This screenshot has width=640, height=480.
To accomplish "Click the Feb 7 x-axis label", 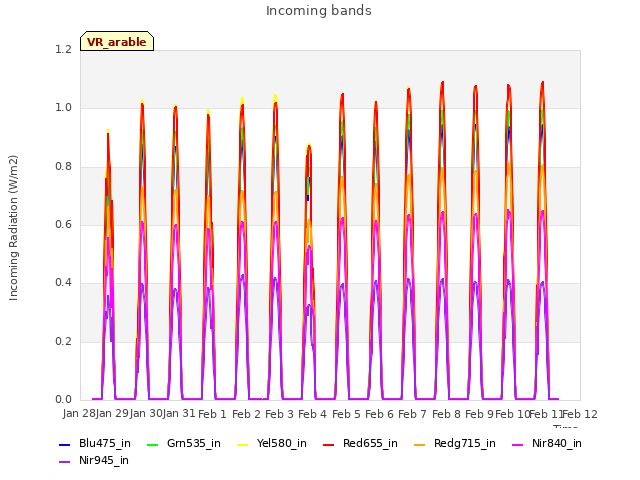I will pyautogui.click(x=413, y=414).
